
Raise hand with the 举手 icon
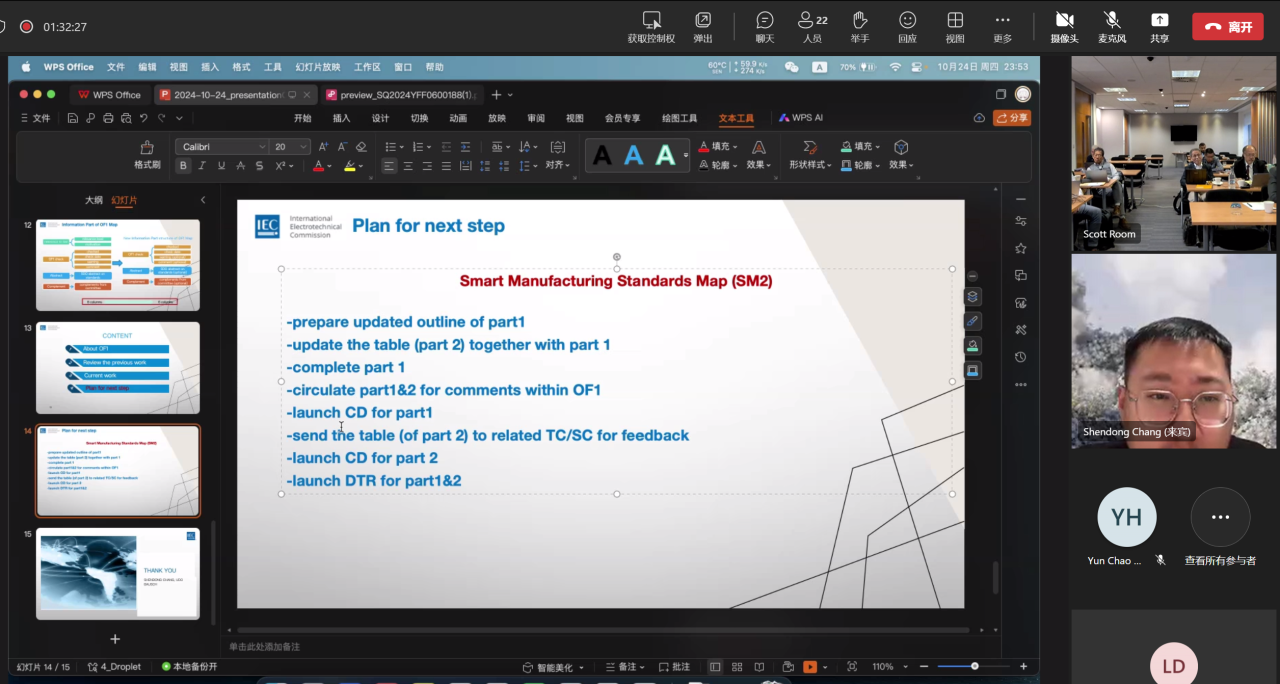click(859, 21)
